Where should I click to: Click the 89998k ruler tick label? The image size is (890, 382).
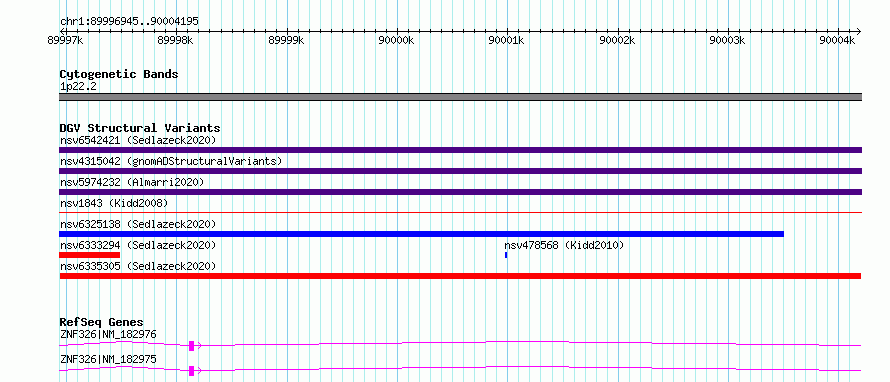tap(176, 40)
